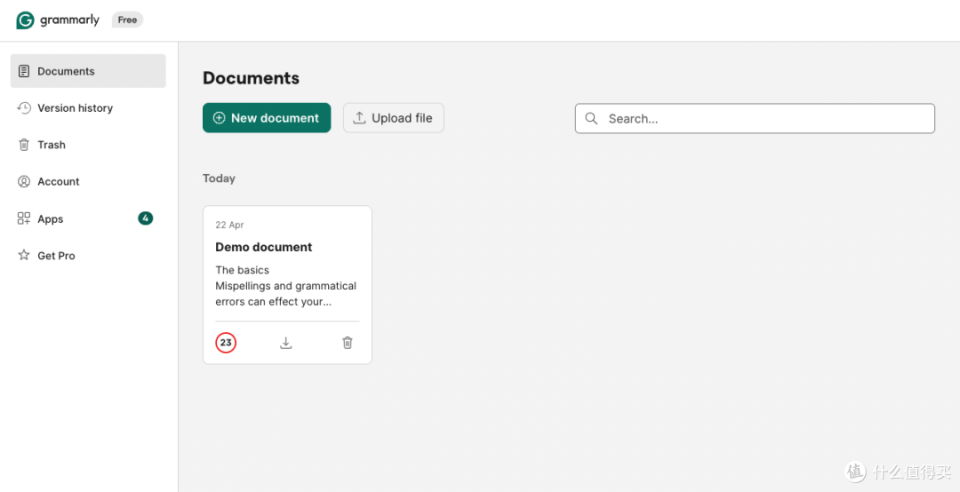
Task: Click the 22 Apr date label
Action: click(230, 225)
